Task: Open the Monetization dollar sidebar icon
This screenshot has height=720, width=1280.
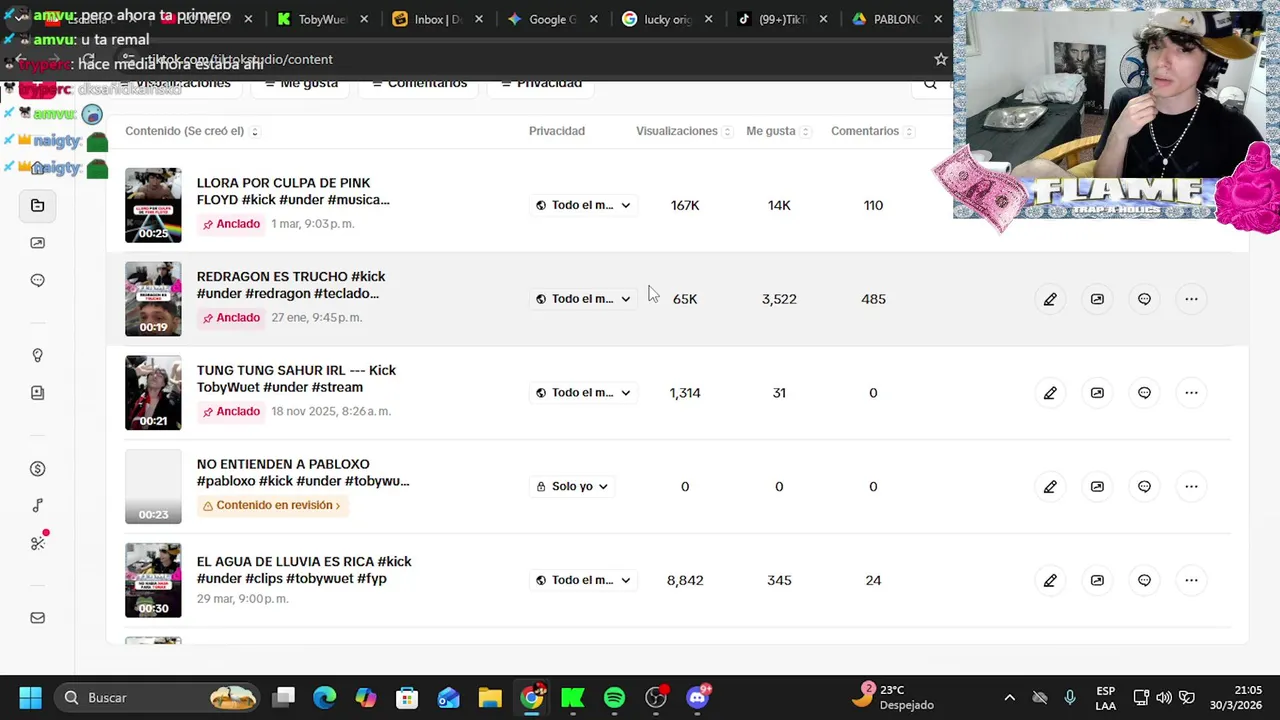Action: (x=37, y=468)
